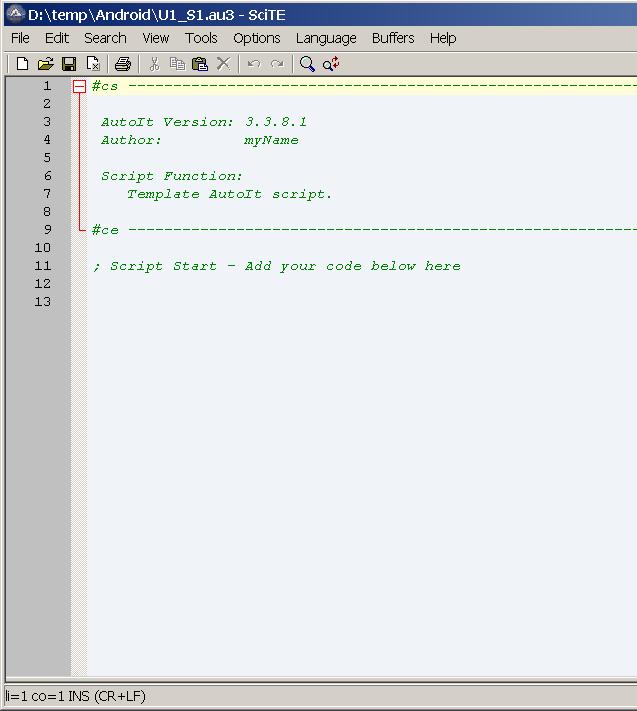Click the '#cs' text on line 1

(105, 86)
